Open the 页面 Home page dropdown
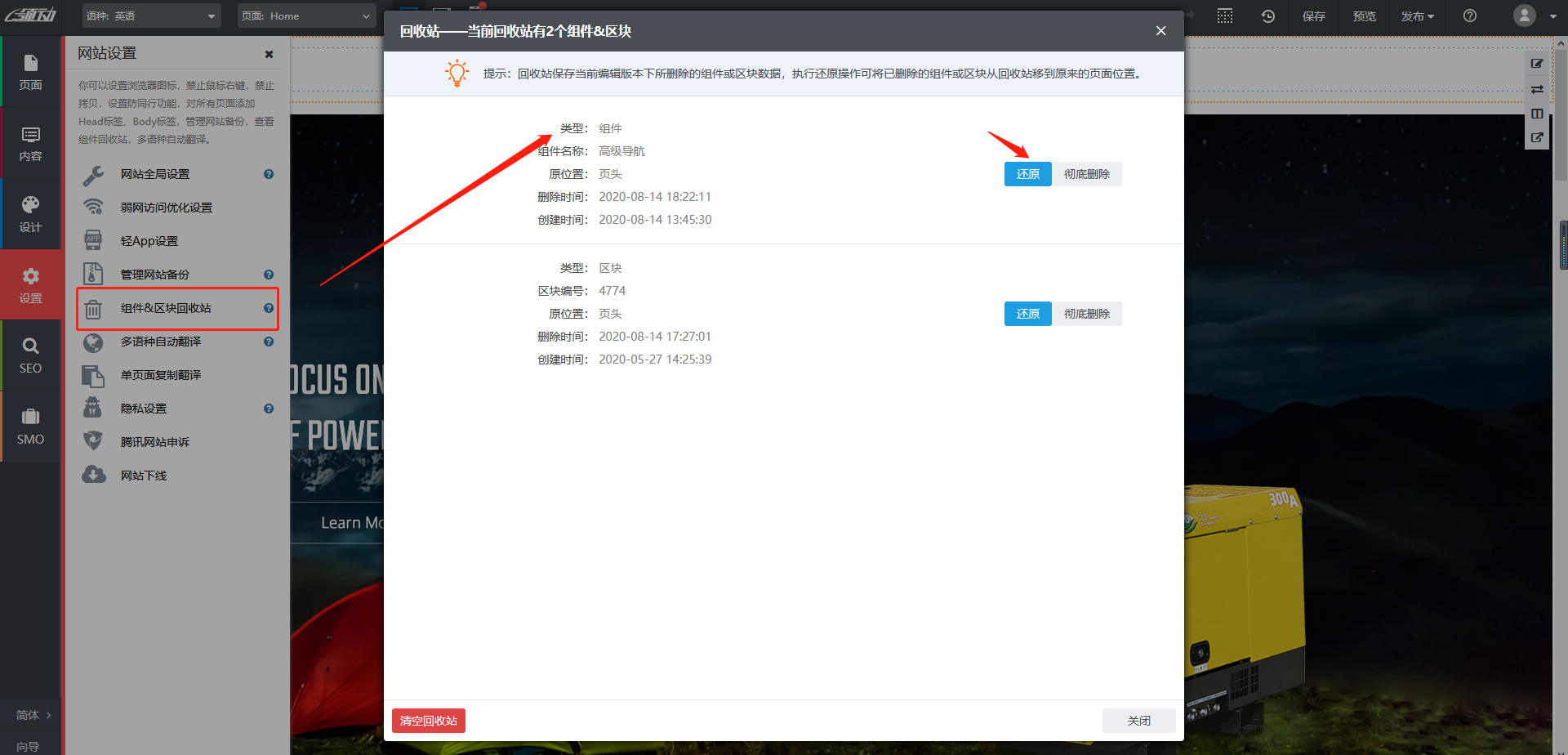The image size is (1568, 755). click(306, 15)
